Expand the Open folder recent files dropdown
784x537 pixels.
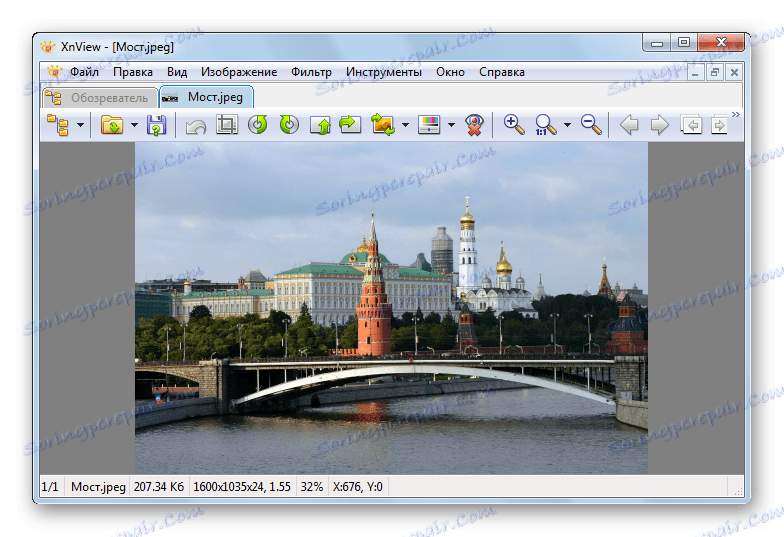tap(134, 125)
